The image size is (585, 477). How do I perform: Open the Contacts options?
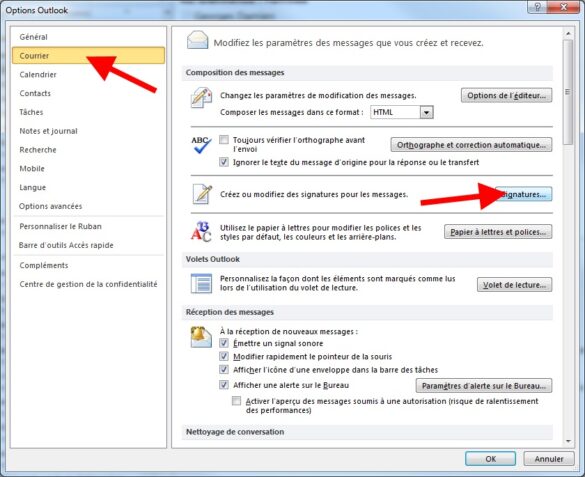(x=88, y=93)
